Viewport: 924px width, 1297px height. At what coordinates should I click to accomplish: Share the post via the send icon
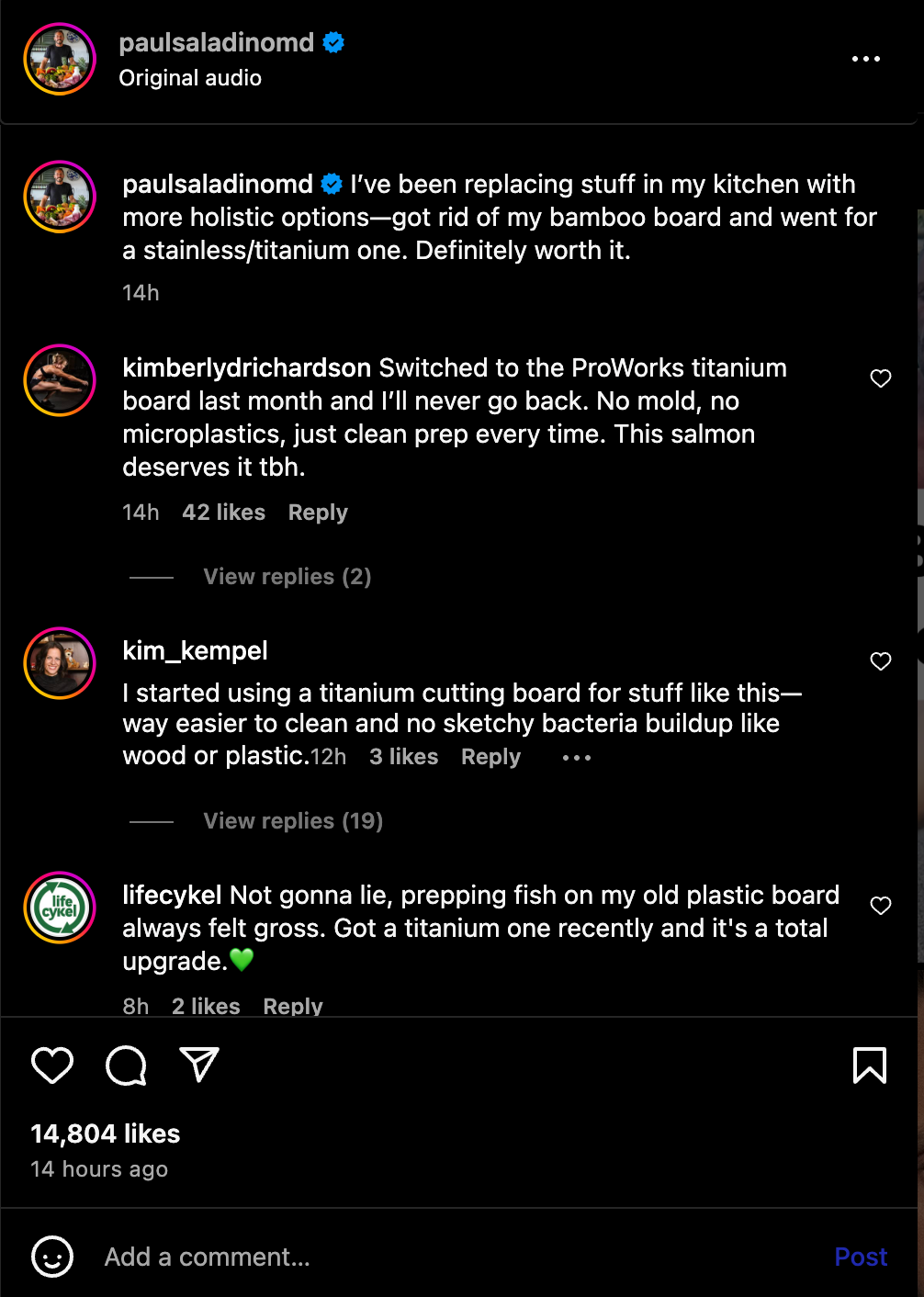[199, 1066]
